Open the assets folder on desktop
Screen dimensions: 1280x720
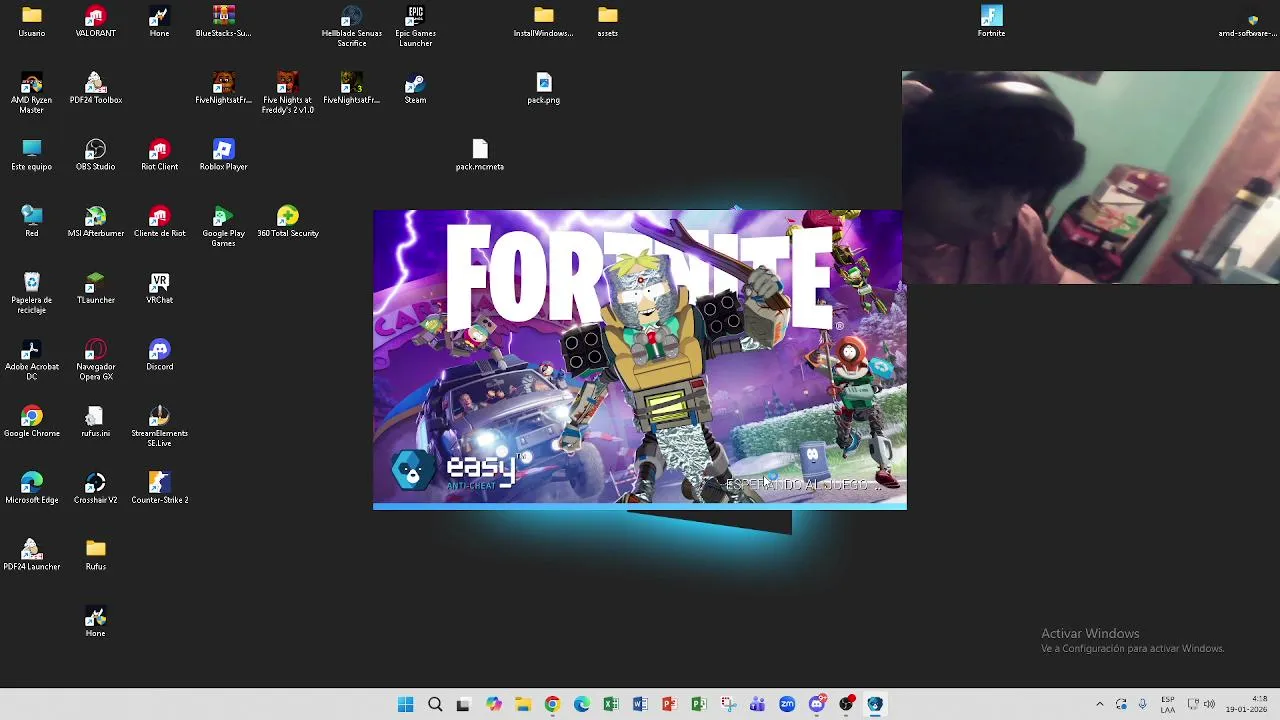pos(607,21)
